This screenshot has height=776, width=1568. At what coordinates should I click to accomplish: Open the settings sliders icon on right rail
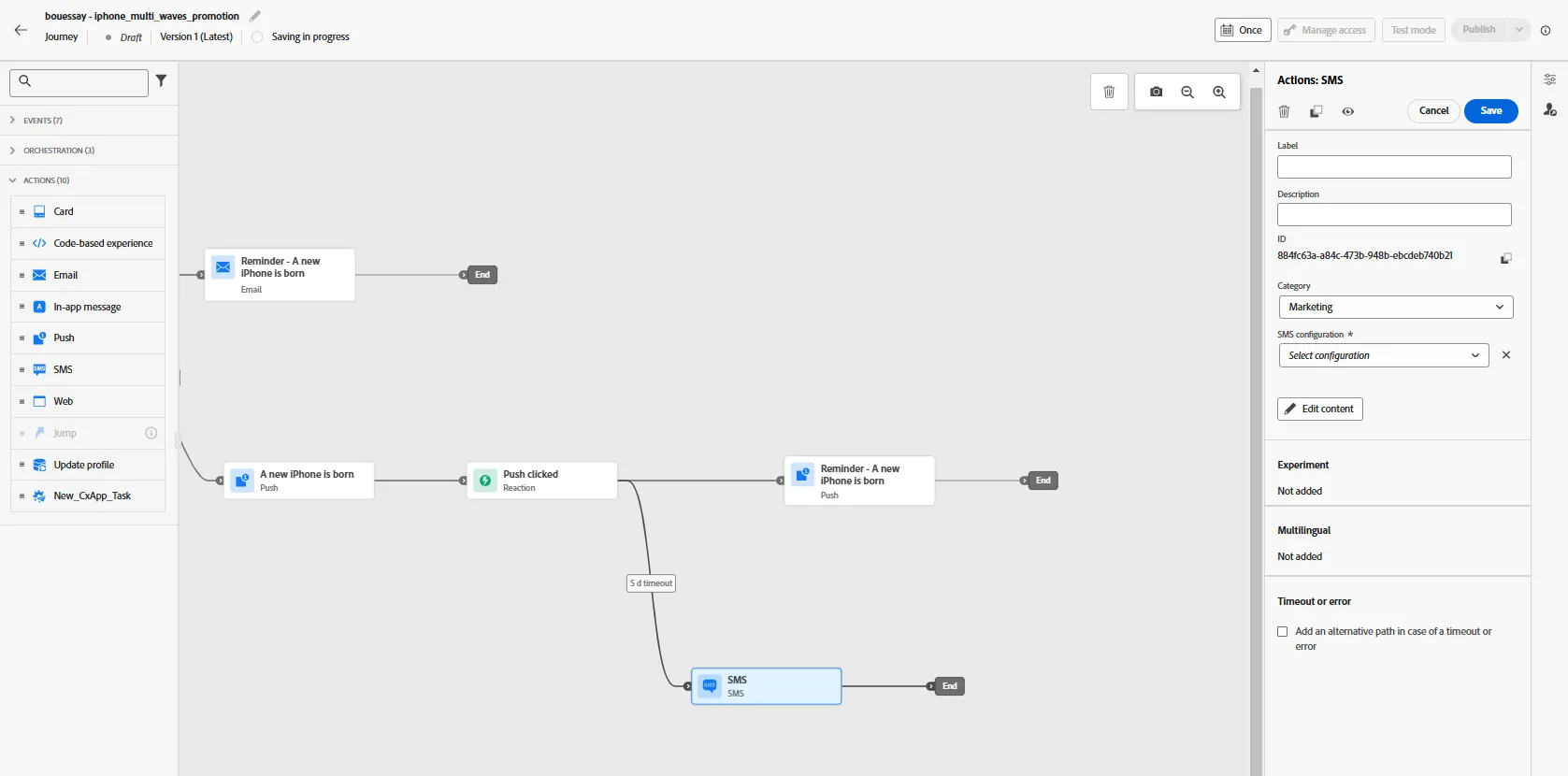coord(1549,79)
